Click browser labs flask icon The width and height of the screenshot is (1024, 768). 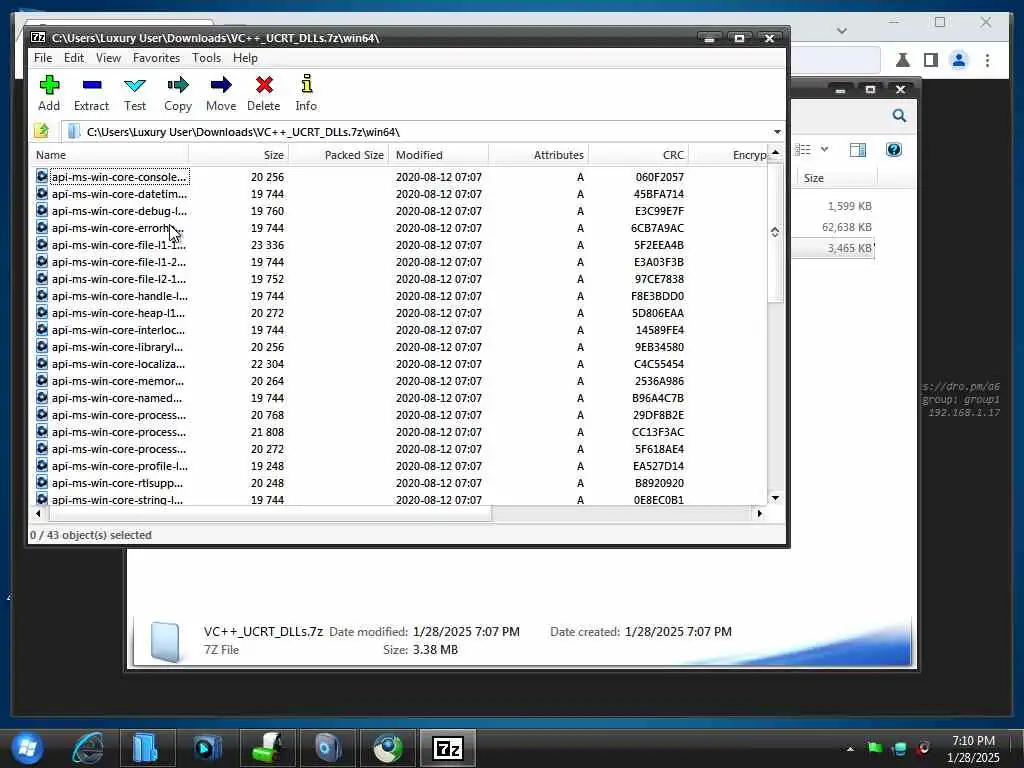click(903, 60)
